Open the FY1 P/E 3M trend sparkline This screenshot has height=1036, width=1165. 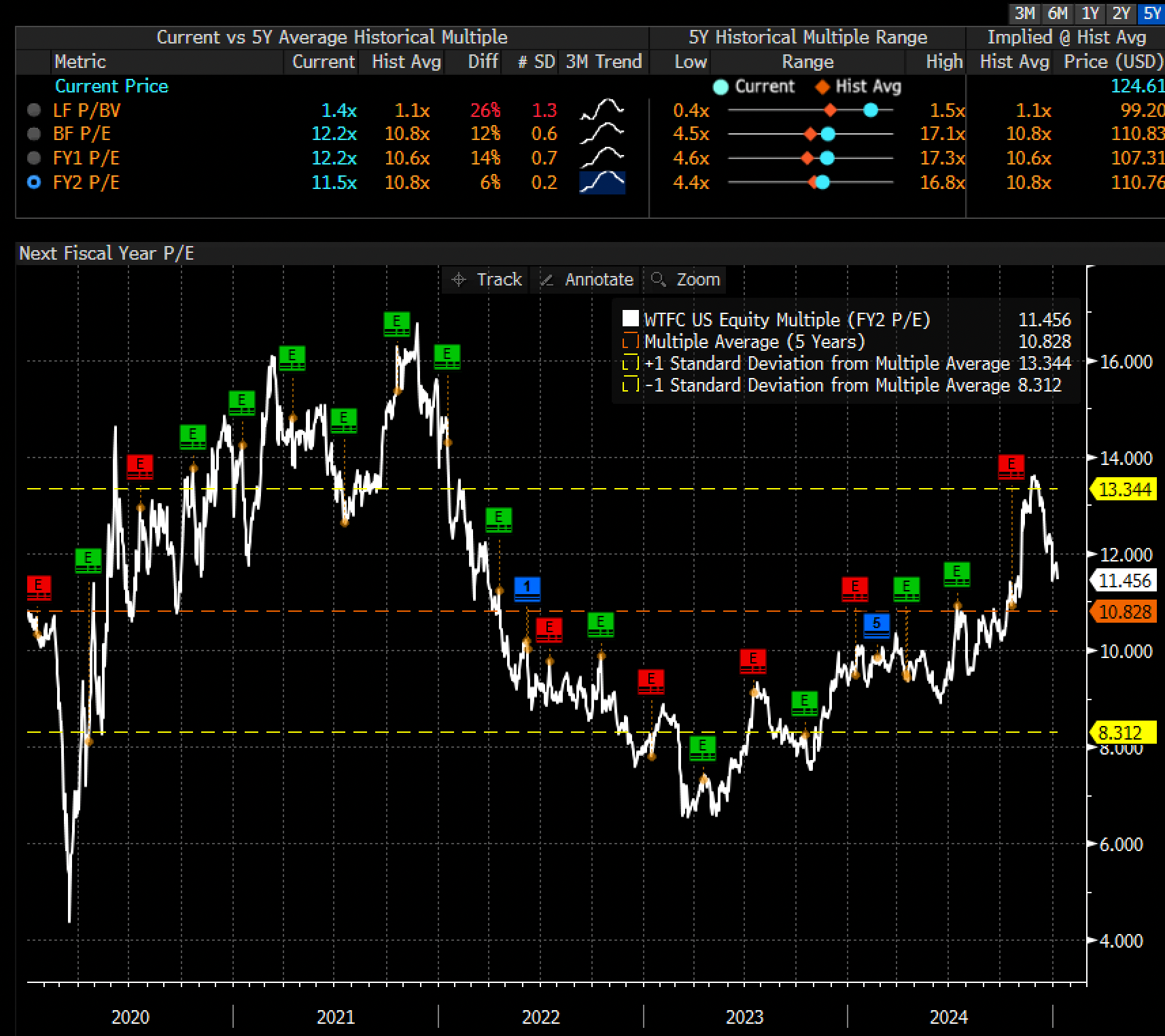[602, 158]
